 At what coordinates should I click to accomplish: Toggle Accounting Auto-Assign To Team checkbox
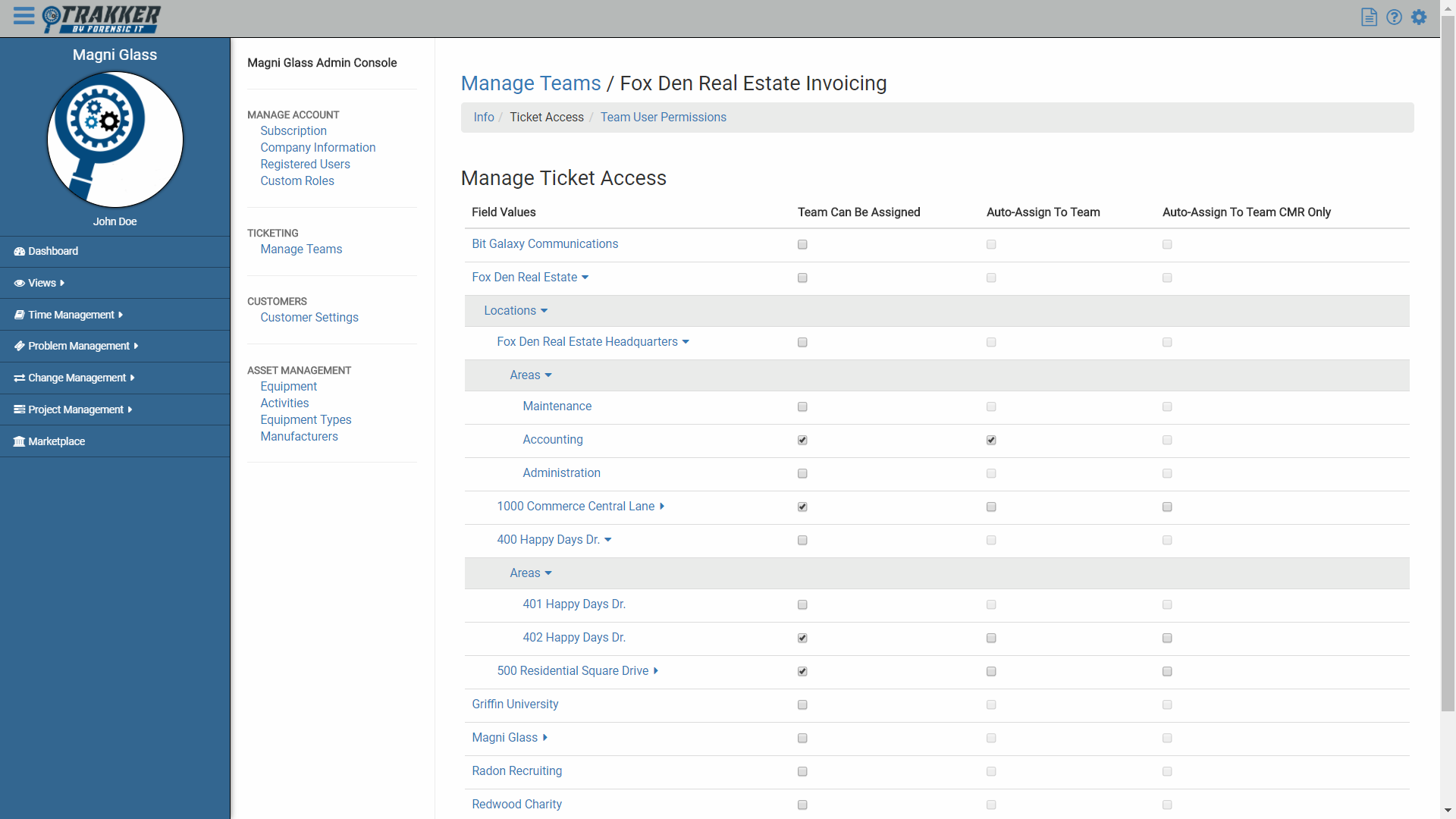tap(991, 440)
